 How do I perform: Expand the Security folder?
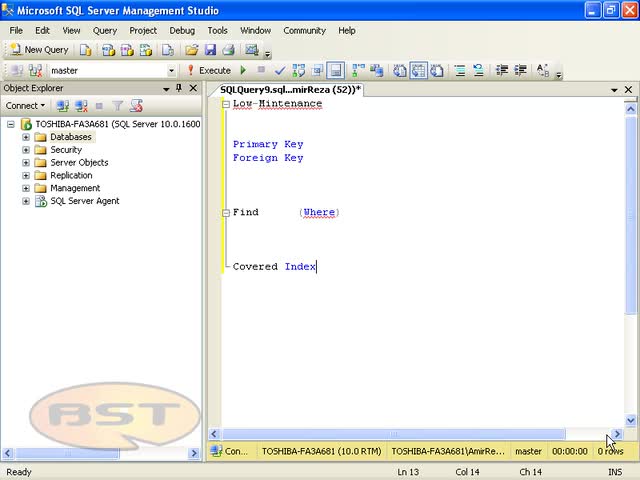[26, 150]
